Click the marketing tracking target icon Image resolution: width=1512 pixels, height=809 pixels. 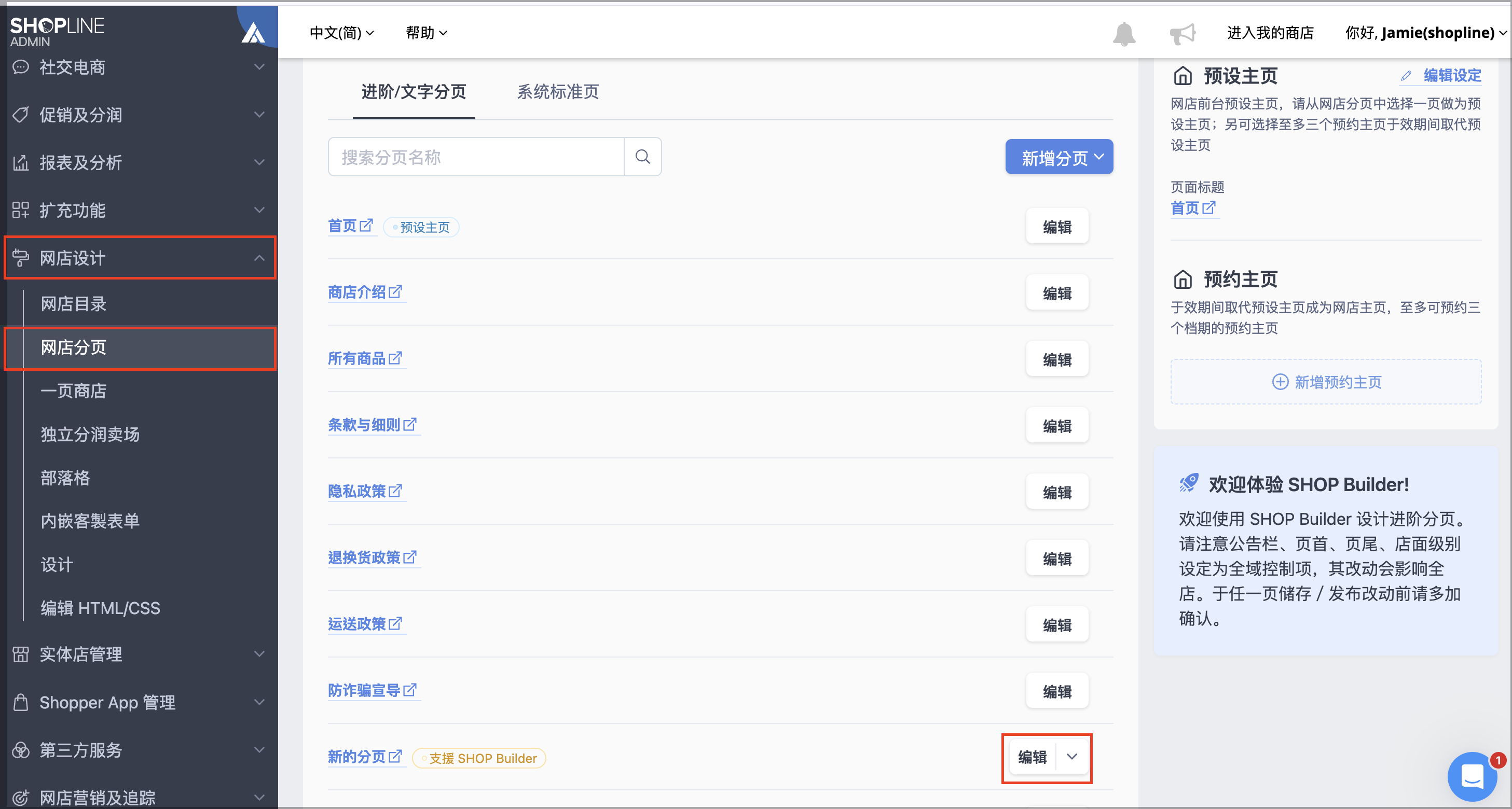click(x=21, y=797)
